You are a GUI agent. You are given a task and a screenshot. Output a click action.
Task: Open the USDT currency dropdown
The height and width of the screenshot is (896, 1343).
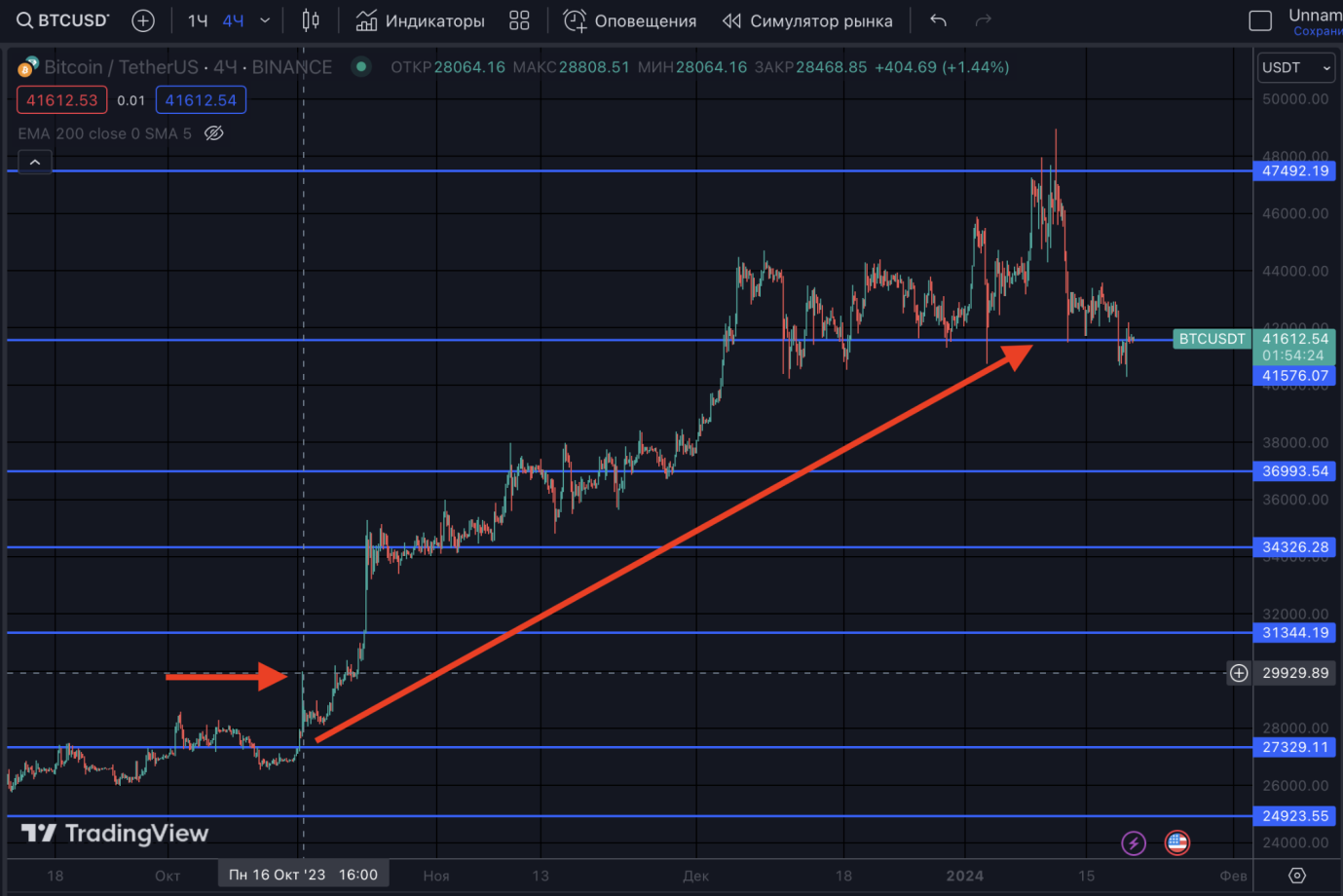tap(1295, 67)
